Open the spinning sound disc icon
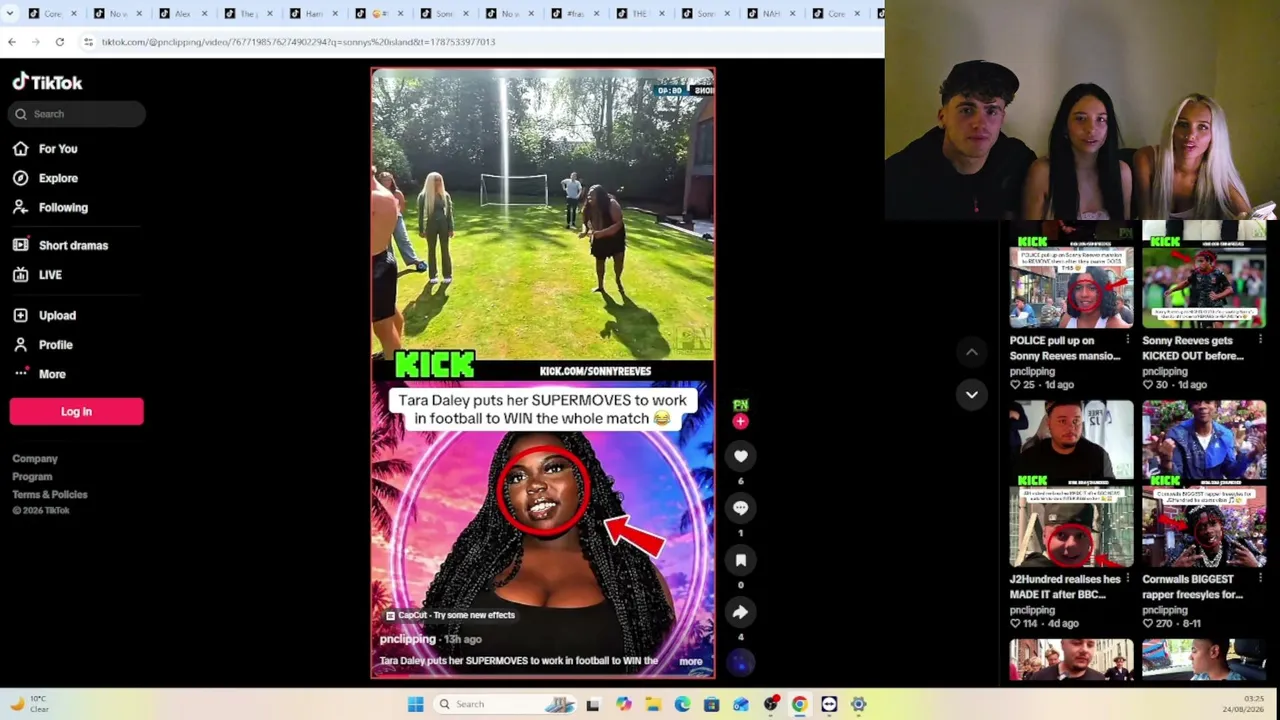The width and height of the screenshot is (1280, 720). [x=741, y=662]
